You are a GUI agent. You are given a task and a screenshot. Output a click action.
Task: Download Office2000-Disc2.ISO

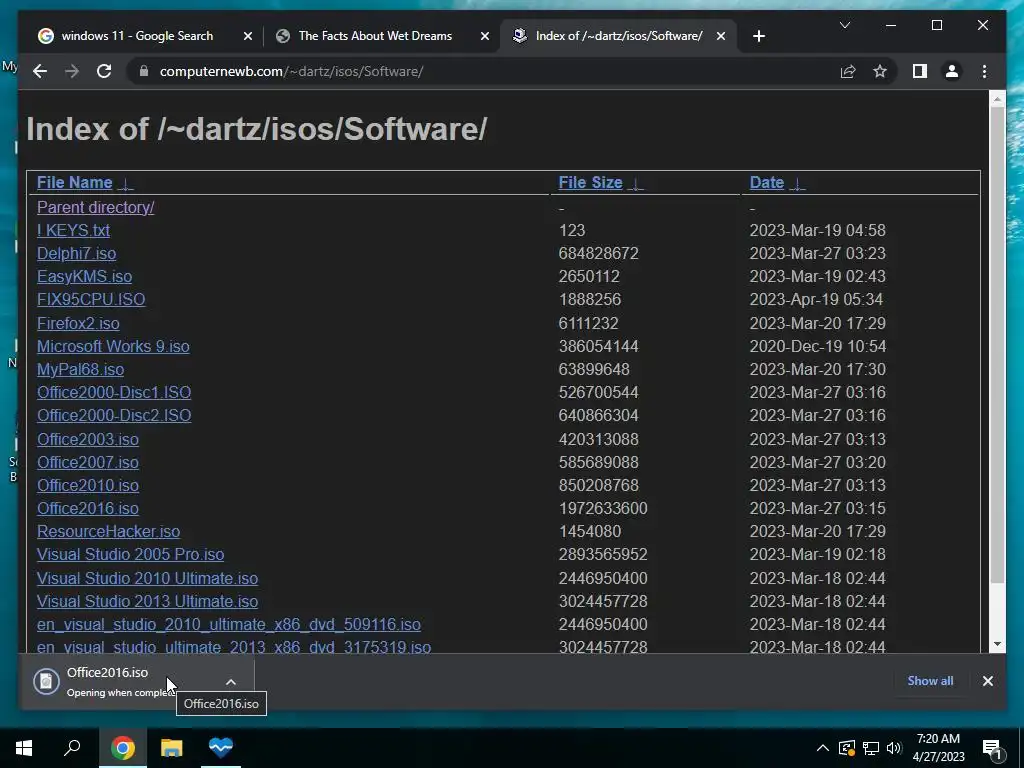pyautogui.click(x=114, y=416)
